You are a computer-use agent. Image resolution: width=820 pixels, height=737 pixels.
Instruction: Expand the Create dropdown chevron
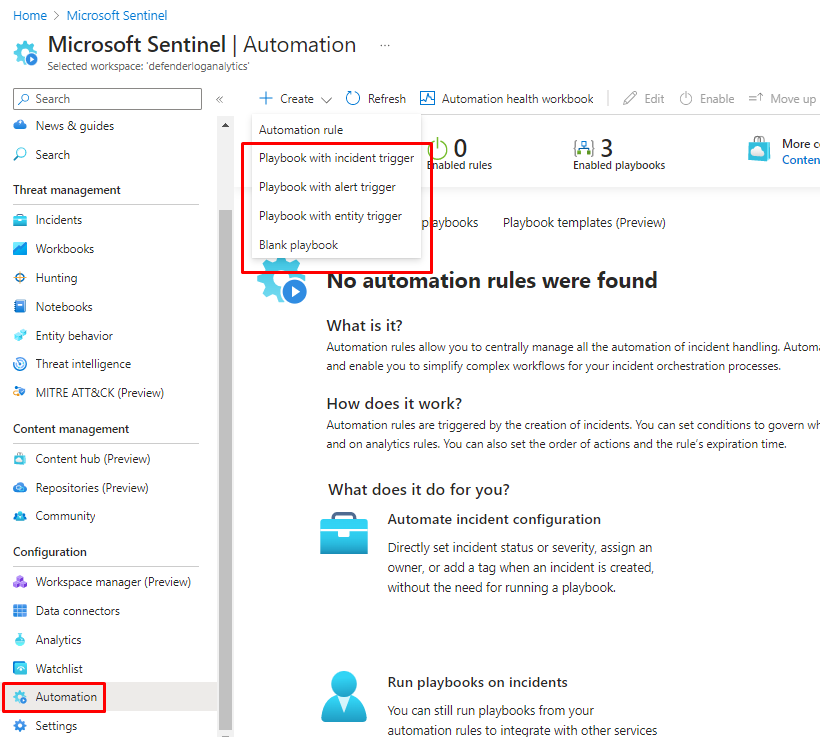[x=327, y=99]
